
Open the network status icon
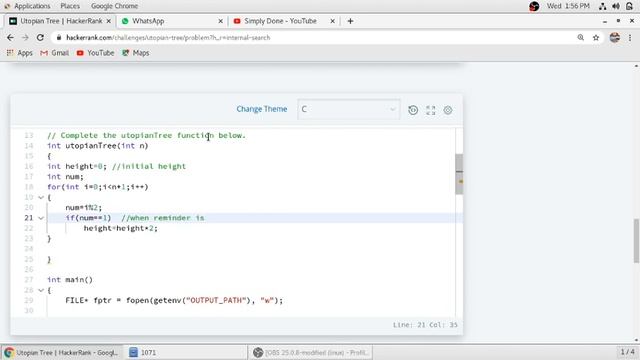coord(602,6)
